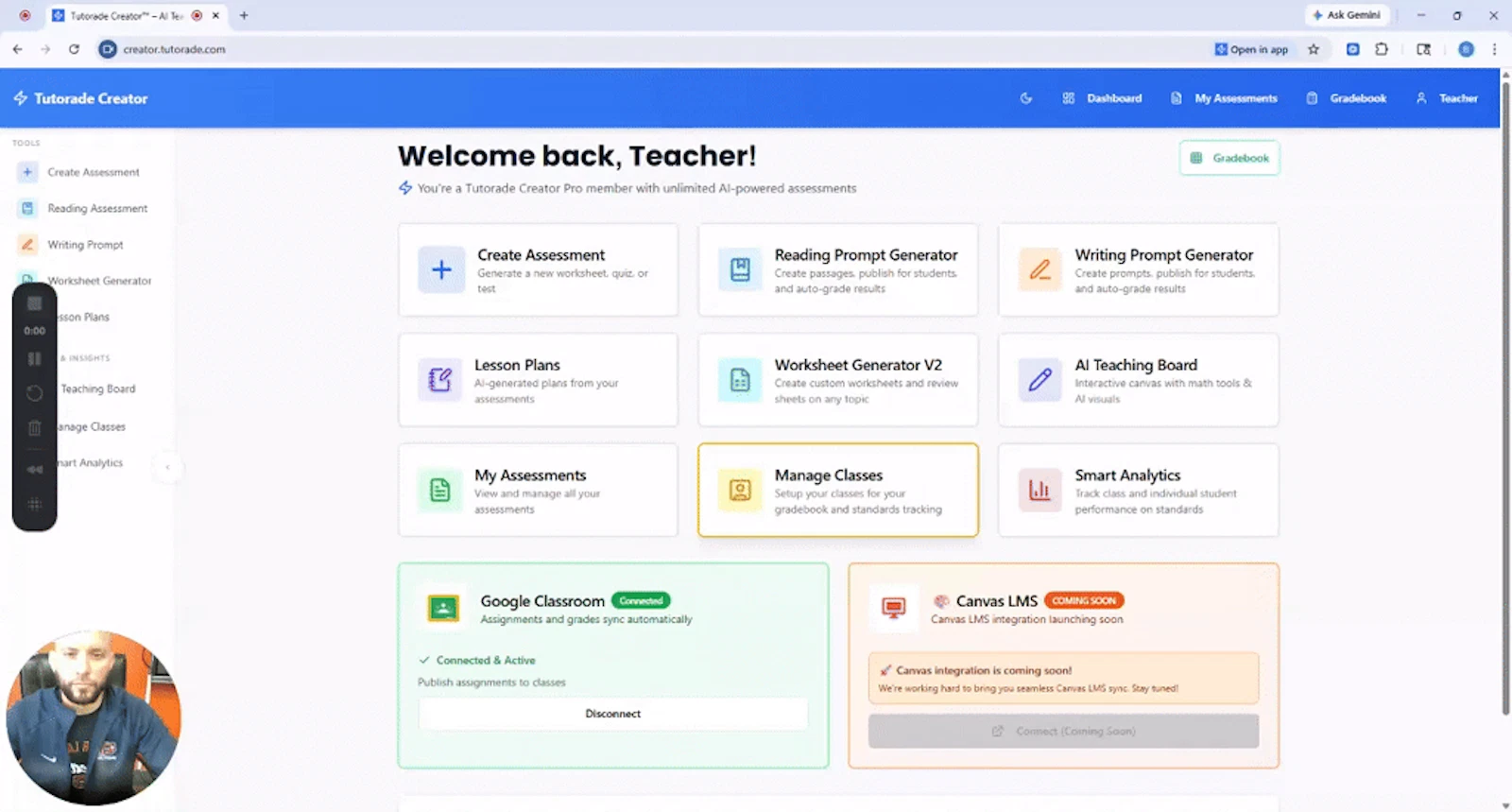The image size is (1512, 812).
Task: Click the recorder widget 0:00 timer
Action: [x=35, y=331]
